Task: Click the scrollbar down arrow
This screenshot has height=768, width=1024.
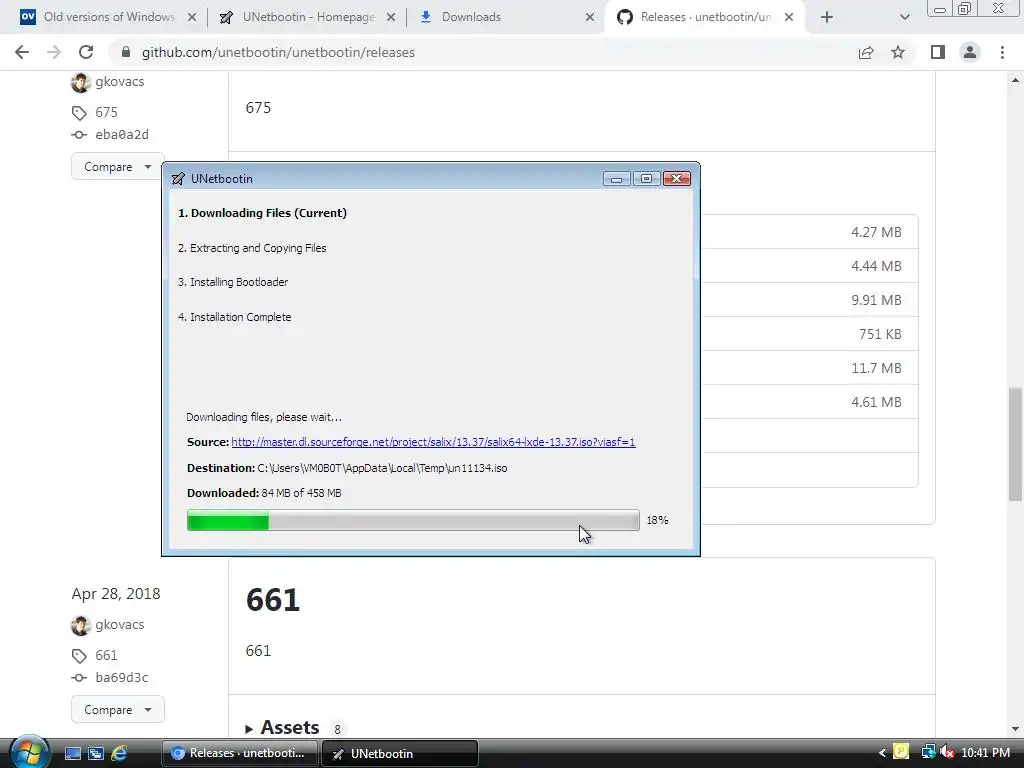Action: (1015, 729)
